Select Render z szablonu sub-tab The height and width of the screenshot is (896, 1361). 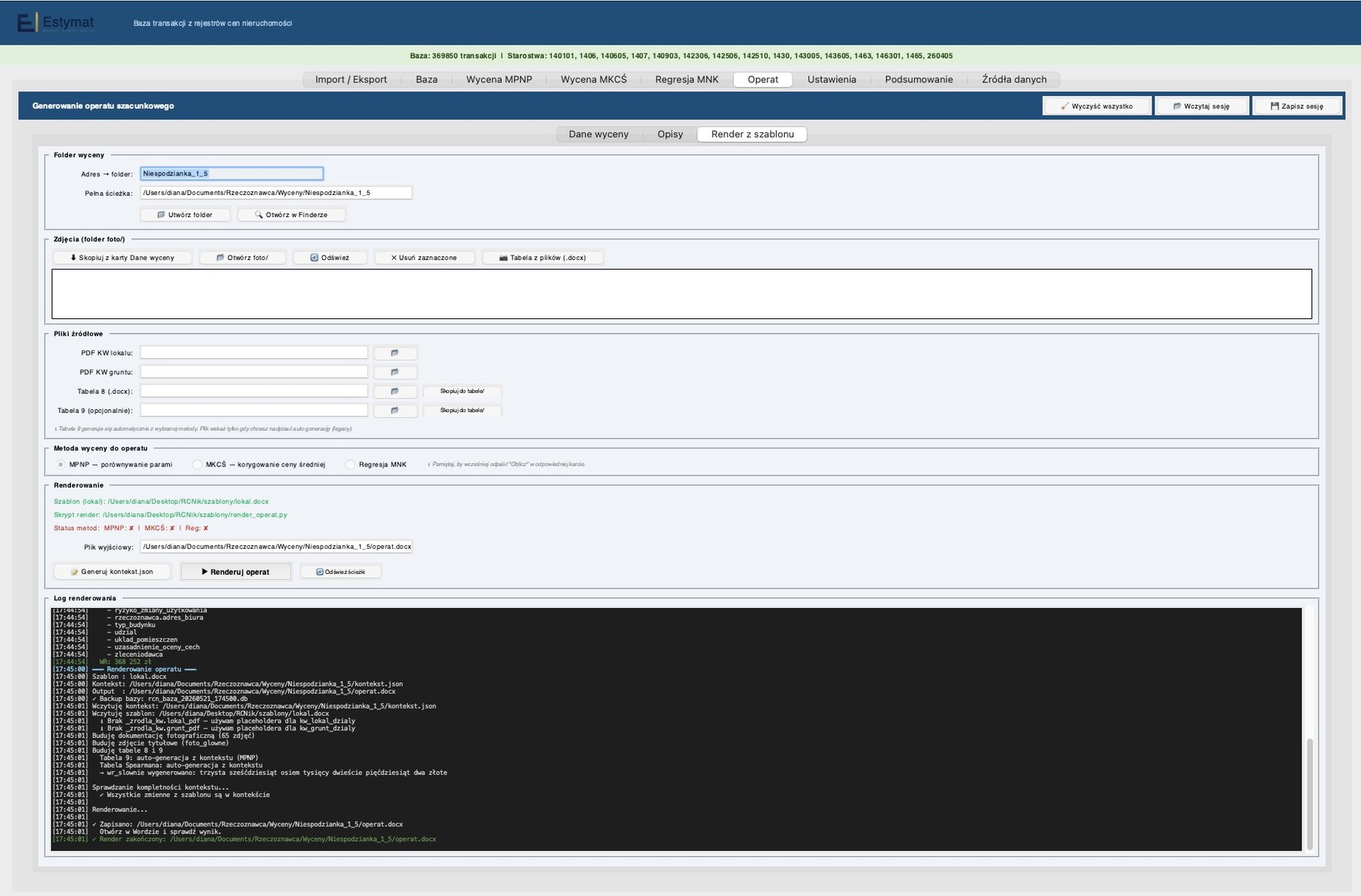pyautogui.click(x=752, y=134)
